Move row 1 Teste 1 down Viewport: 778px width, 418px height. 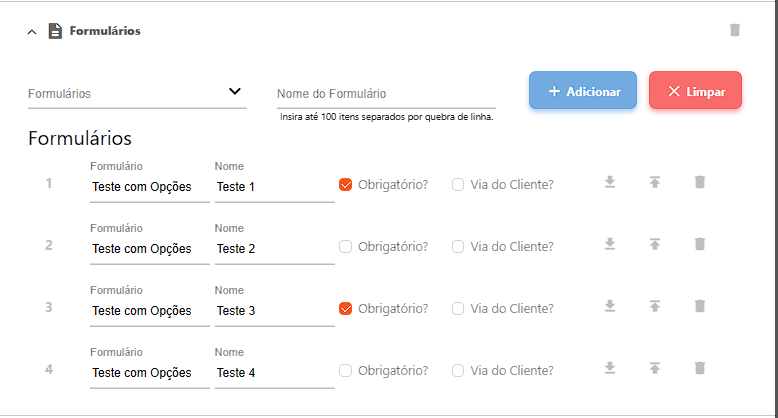pyautogui.click(x=610, y=183)
